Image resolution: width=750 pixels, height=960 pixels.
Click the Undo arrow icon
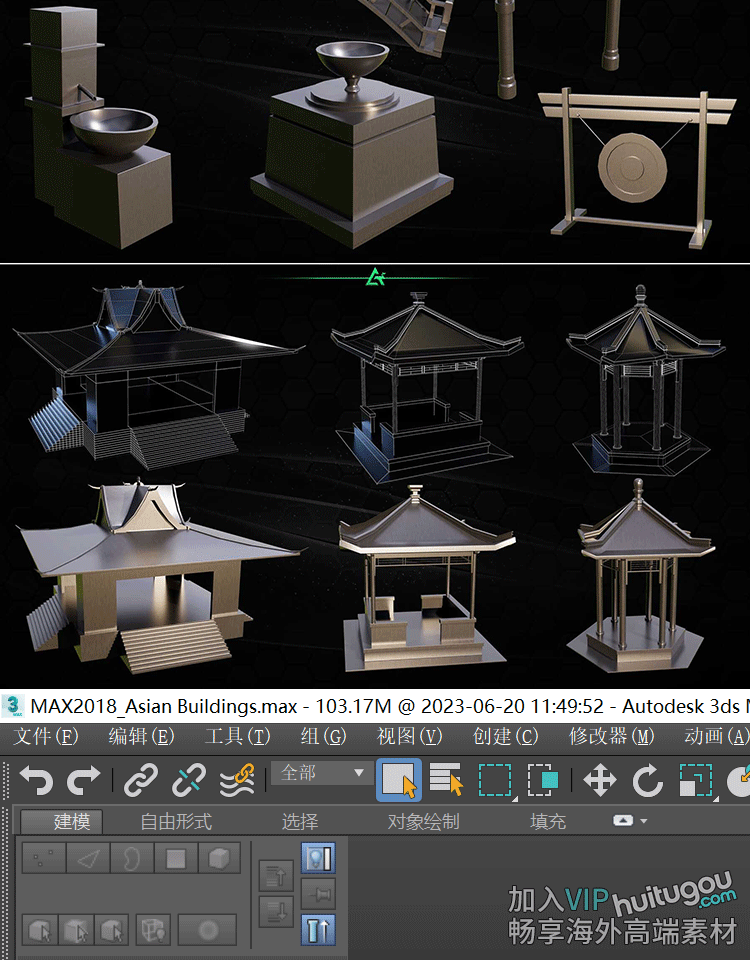coord(36,780)
